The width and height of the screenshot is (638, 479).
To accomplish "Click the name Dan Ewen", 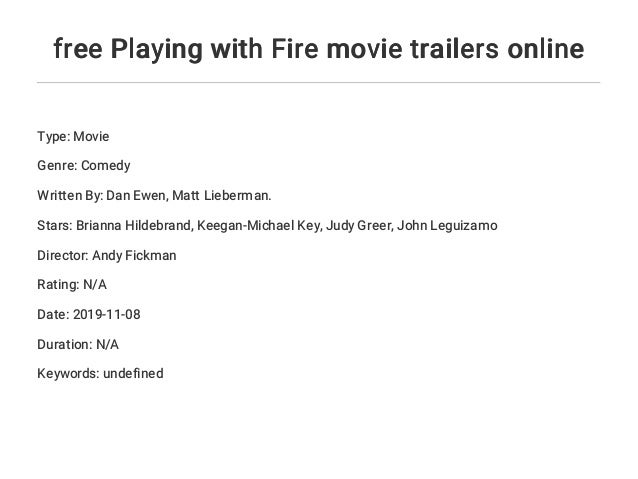I will pyautogui.click(x=136, y=196).
